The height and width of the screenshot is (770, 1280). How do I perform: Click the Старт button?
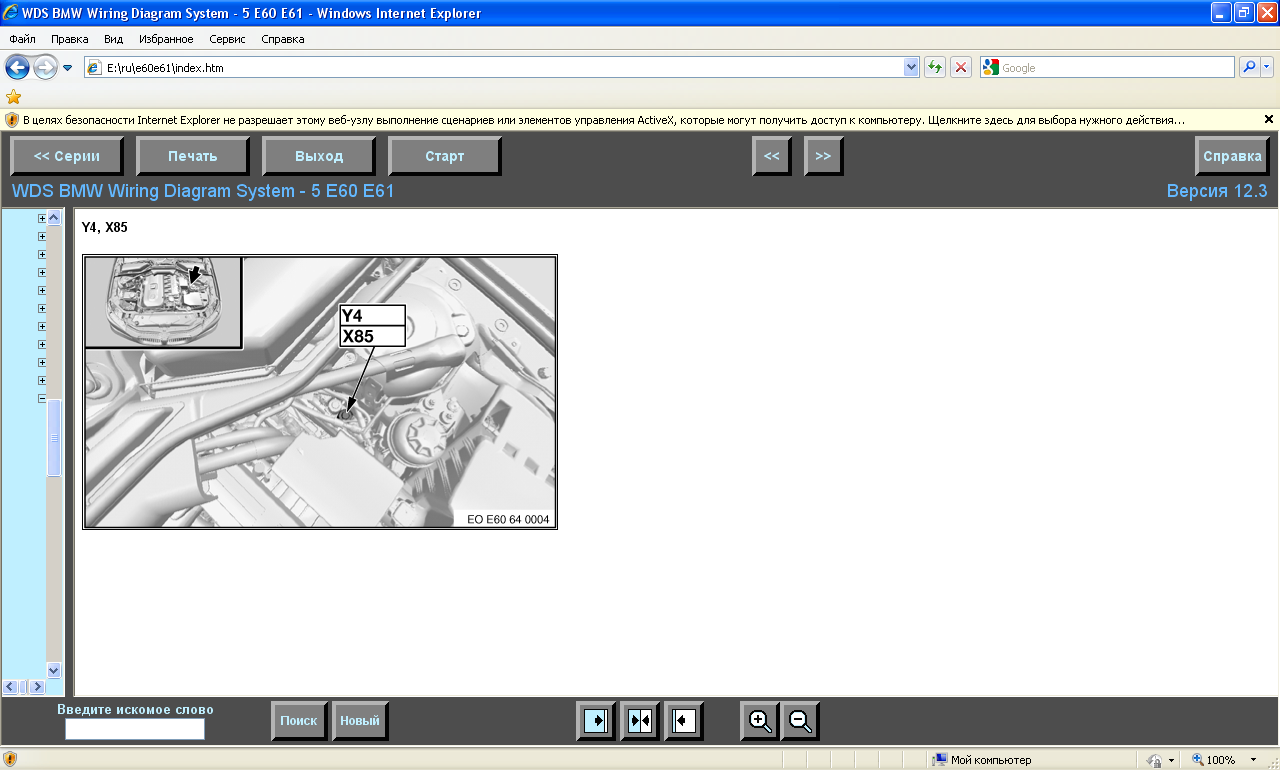coord(445,156)
